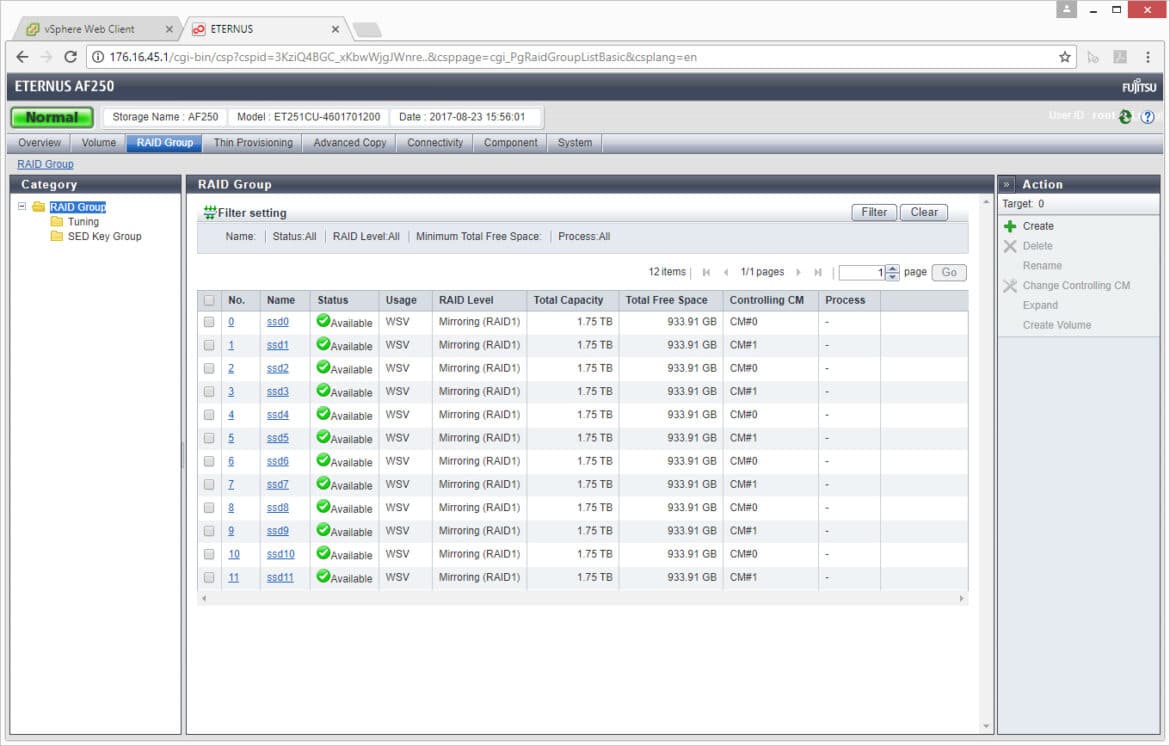
Task: Go to last page of results
Action: (x=818, y=272)
